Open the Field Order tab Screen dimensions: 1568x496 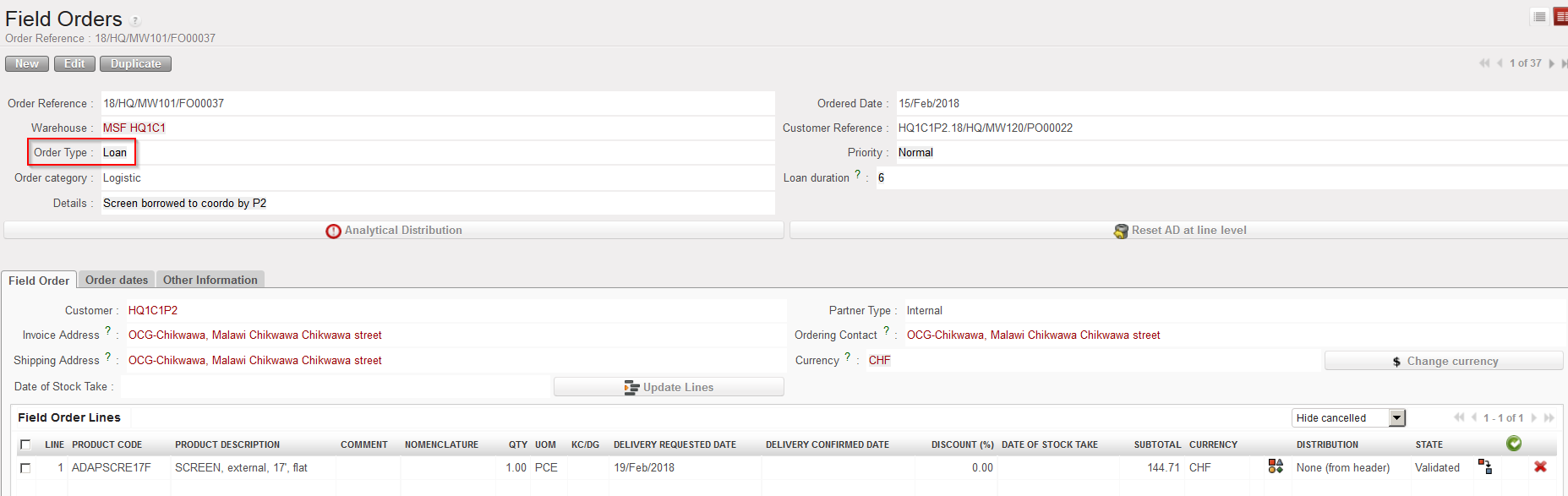tap(39, 280)
